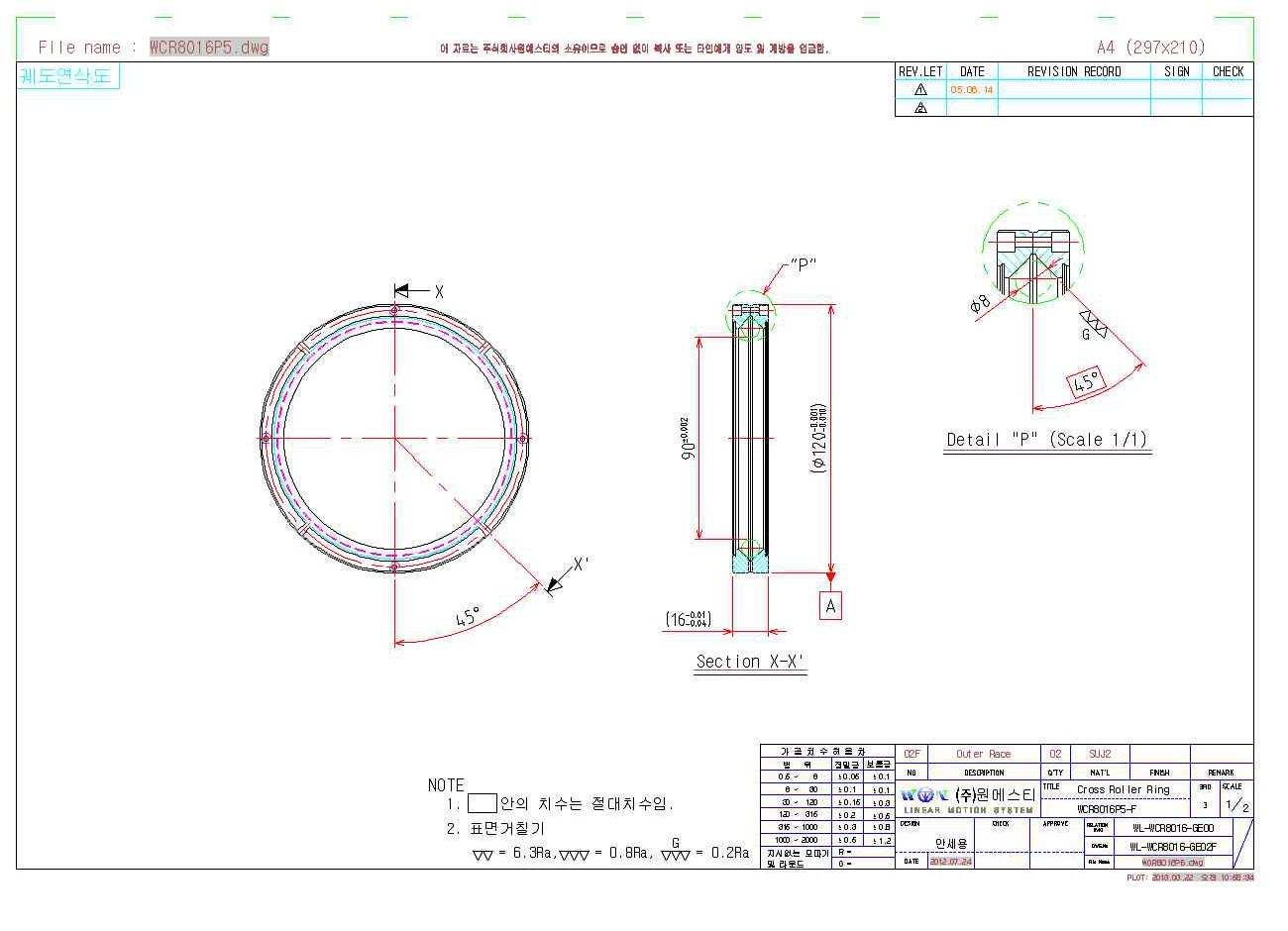1288x931 pixels.
Task: Click the date 2012.07.24 in title block
Action: [950, 862]
